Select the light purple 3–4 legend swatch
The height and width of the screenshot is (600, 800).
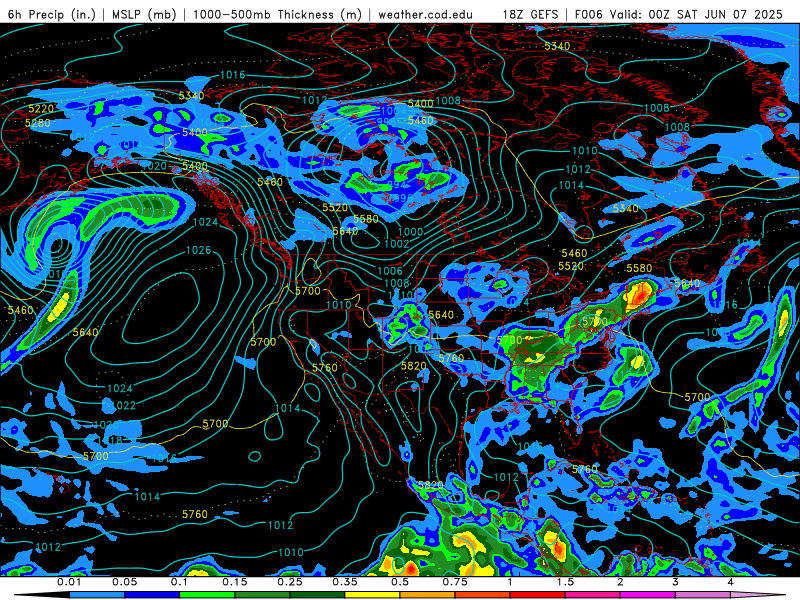[703, 595]
